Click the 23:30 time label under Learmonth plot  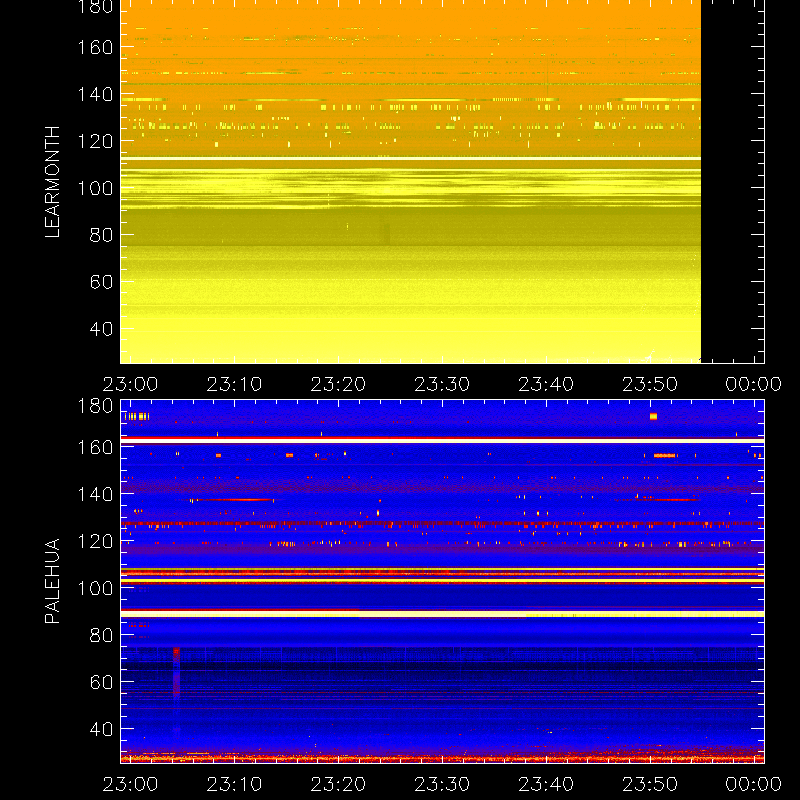(x=442, y=384)
